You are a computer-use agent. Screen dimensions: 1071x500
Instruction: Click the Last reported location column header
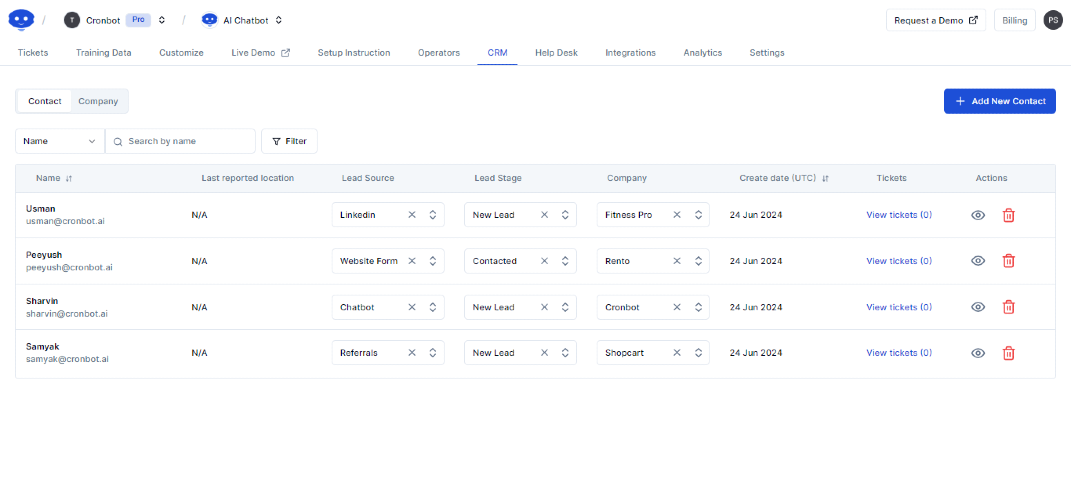(248, 178)
